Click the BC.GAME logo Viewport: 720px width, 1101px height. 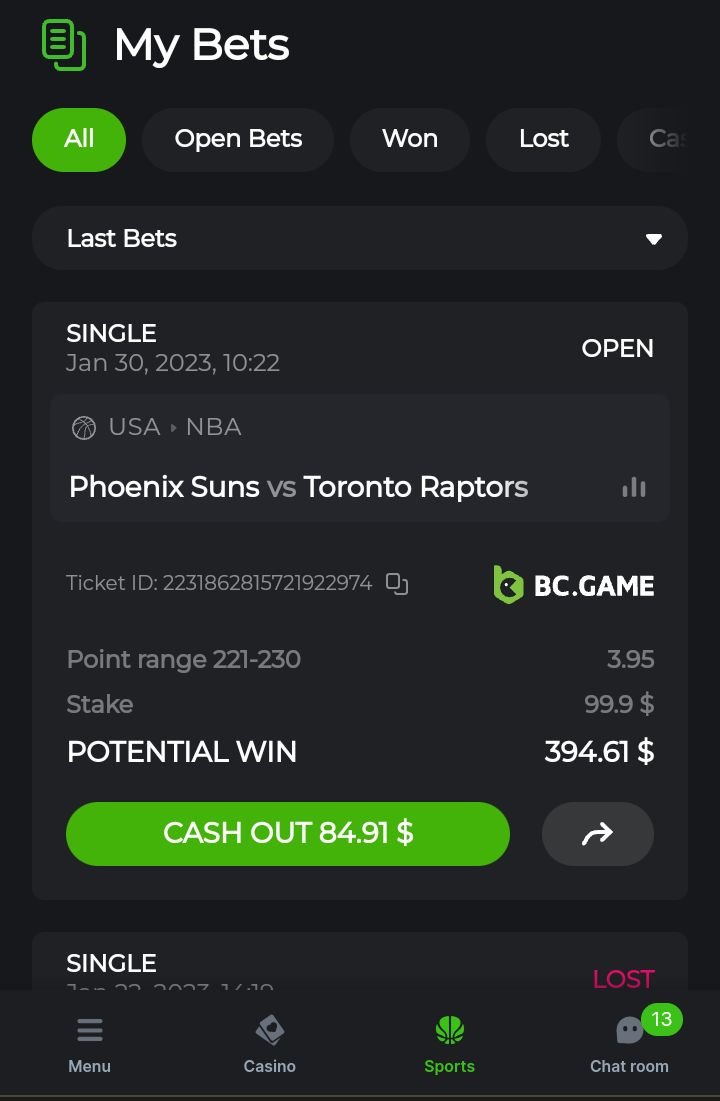[574, 585]
